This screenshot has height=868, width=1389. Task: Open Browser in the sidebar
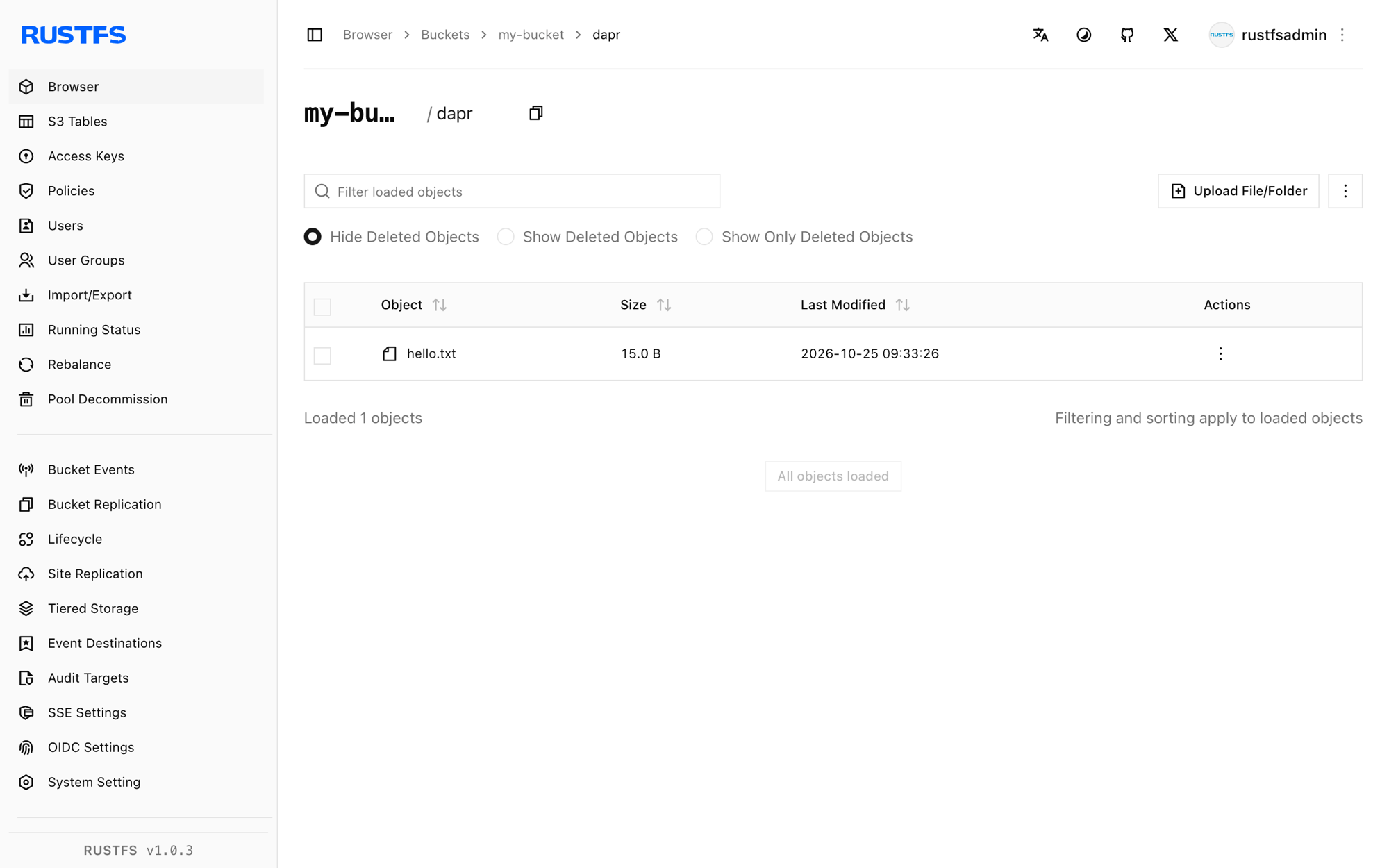[x=136, y=87]
